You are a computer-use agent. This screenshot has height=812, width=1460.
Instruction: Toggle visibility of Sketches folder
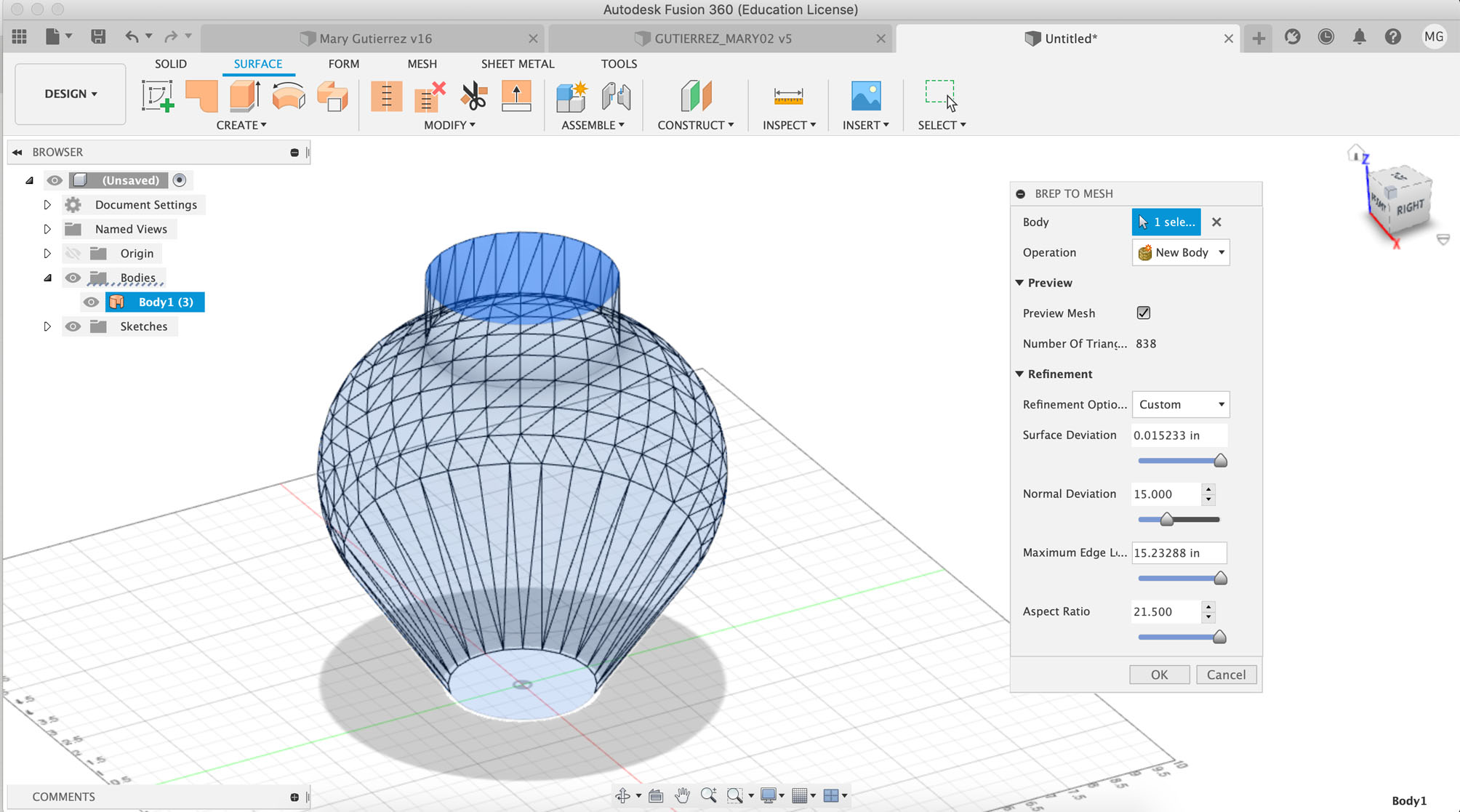point(73,326)
